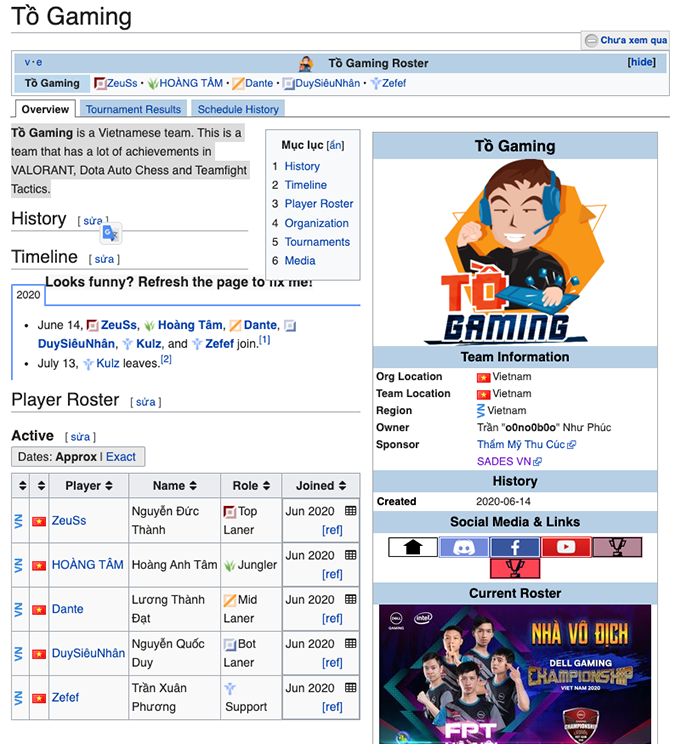
Task: Click Vietnam flag in HOÀNG TÂM row
Action: 39,566
